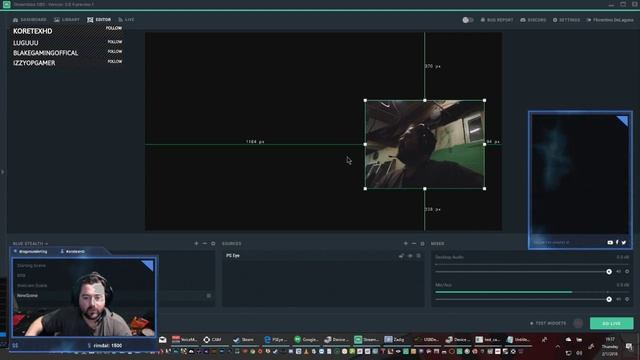The width and height of the screenshot is (640, 360).
Task: Open the Library tab
Action: click(67, 20)
